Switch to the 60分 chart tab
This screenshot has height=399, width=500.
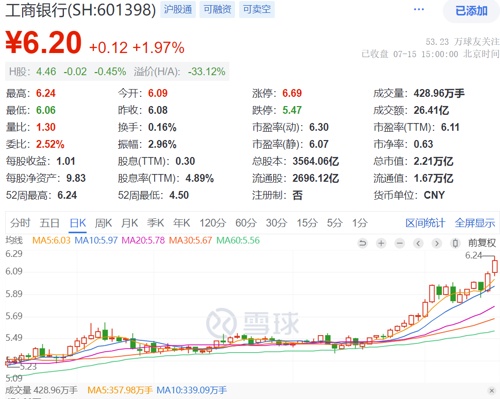246,223
